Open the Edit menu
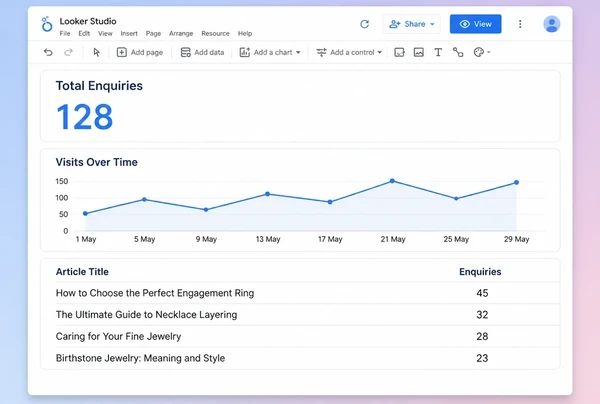600x404 pixels. click(84, 34)
